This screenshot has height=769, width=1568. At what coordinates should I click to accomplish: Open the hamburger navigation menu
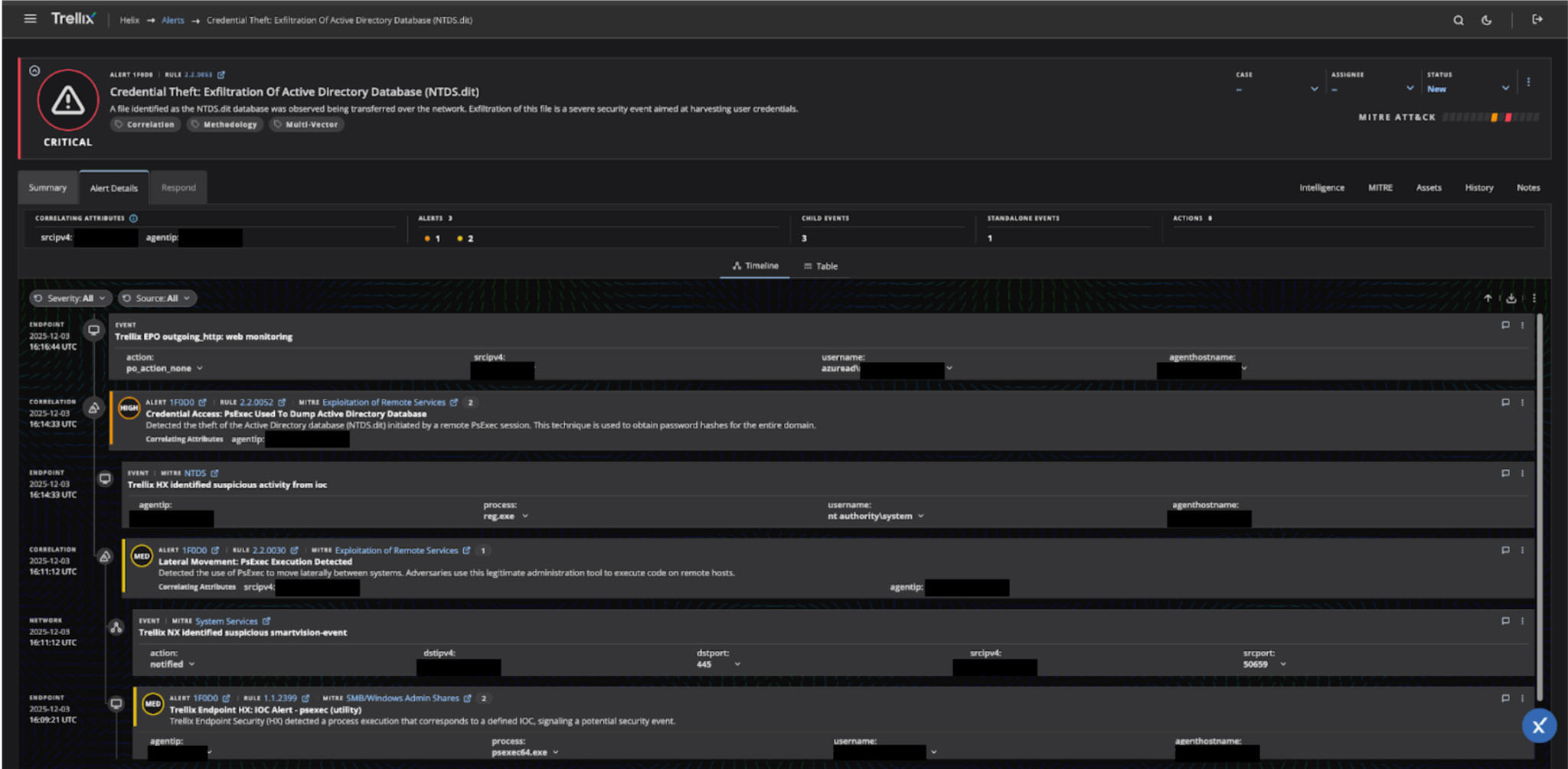[30, 19]
